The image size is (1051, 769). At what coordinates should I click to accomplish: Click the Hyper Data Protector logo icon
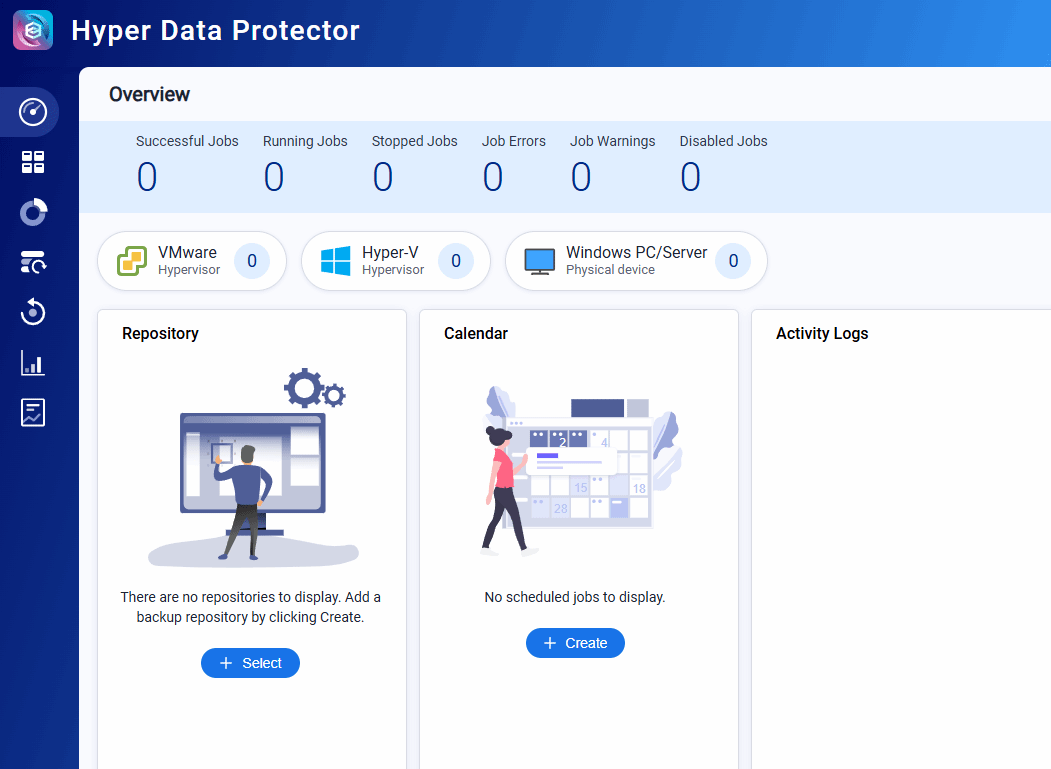tap(33, 30)
